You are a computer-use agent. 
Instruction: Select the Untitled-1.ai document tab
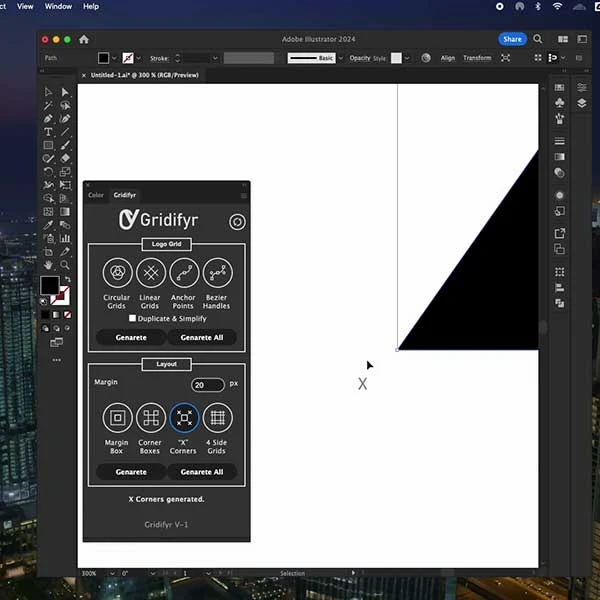pos(145,75)
